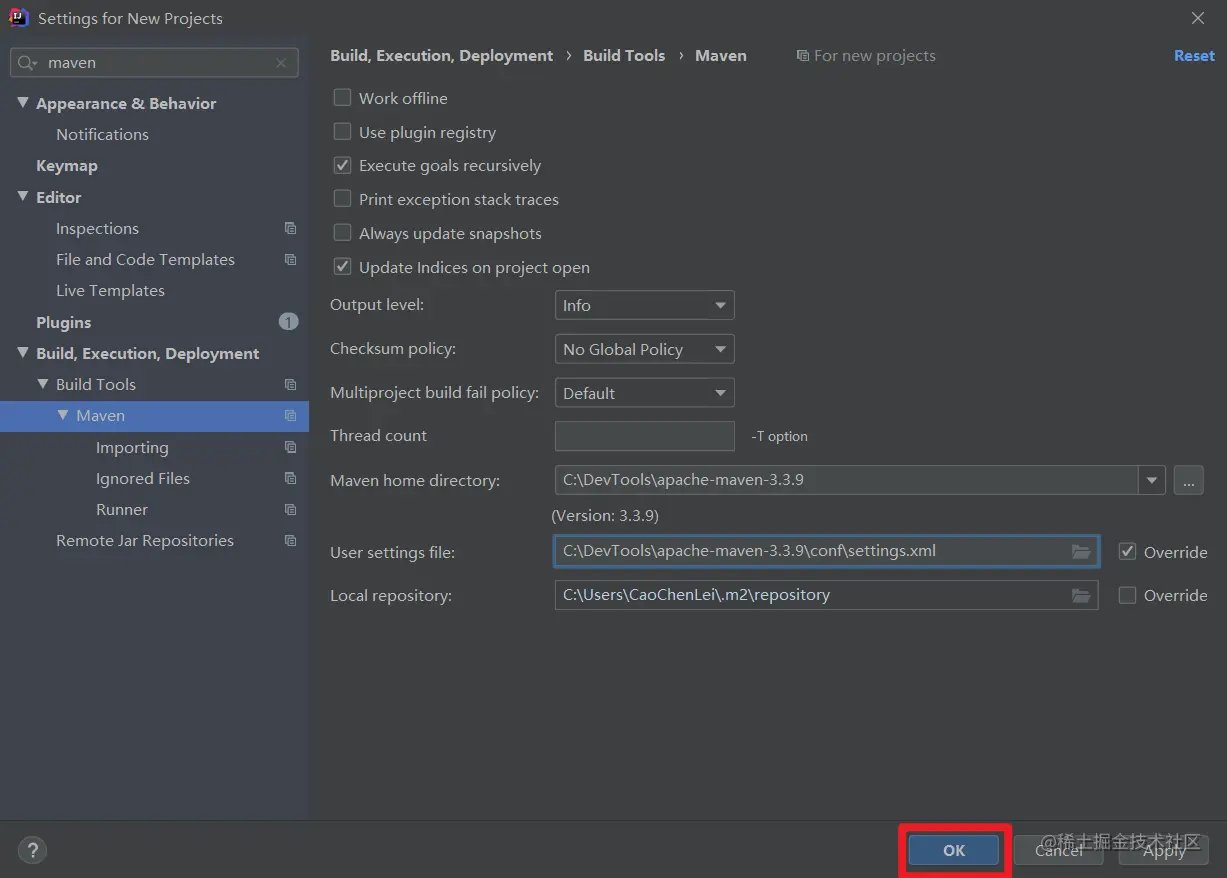The image size is (1227, 878).
Task: Select Notifications in settings tree
Action: [102, 134]
